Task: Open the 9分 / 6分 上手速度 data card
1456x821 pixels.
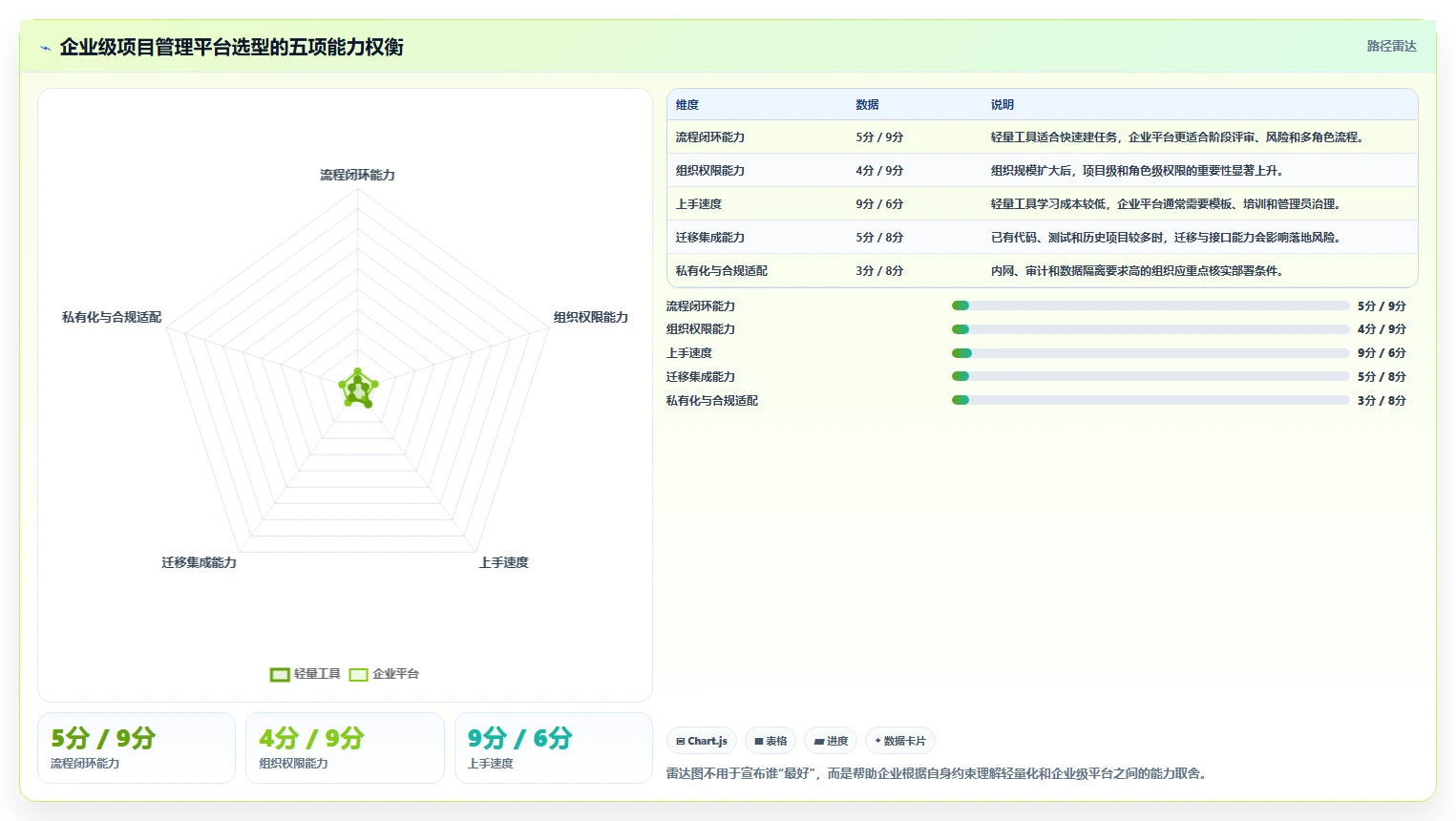Action: [x=554, y=747]
